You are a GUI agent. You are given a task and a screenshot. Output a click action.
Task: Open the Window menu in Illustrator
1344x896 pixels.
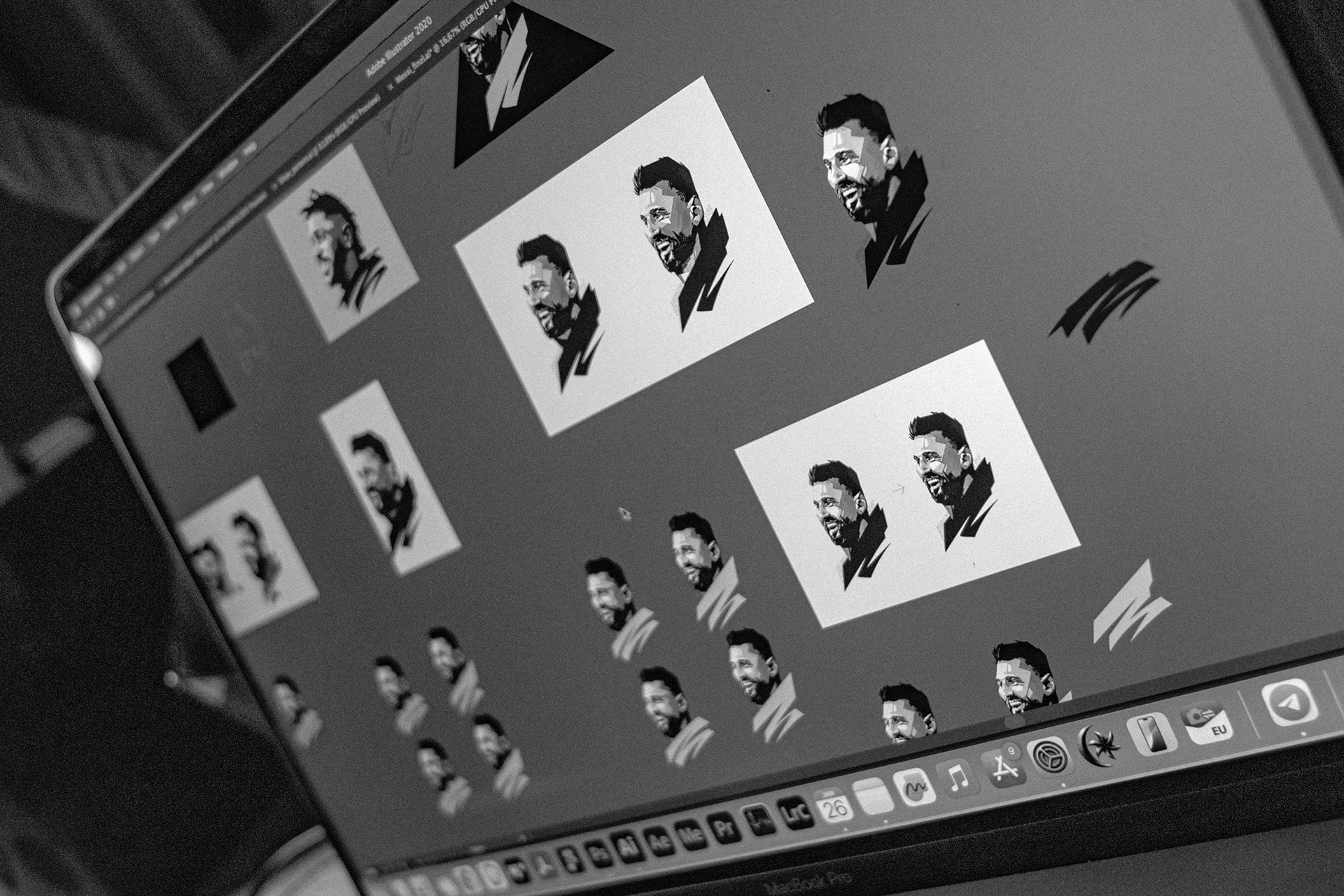228,167
